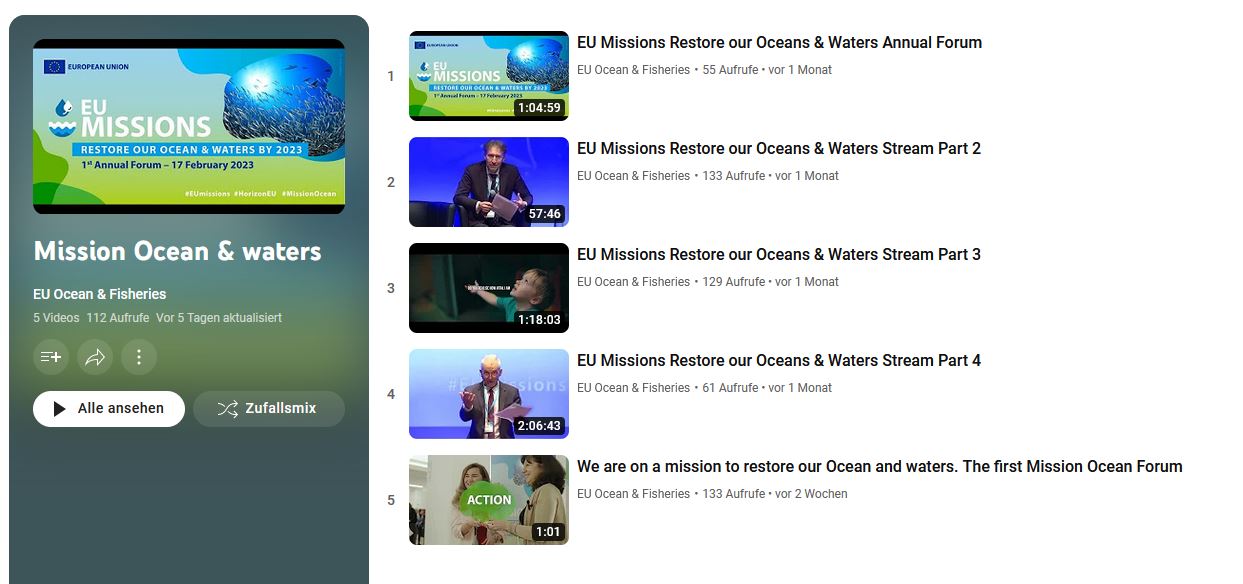Visit the channel link under Stream Part 4
This screenshot has width=1243, height=584.
(634, 388)
